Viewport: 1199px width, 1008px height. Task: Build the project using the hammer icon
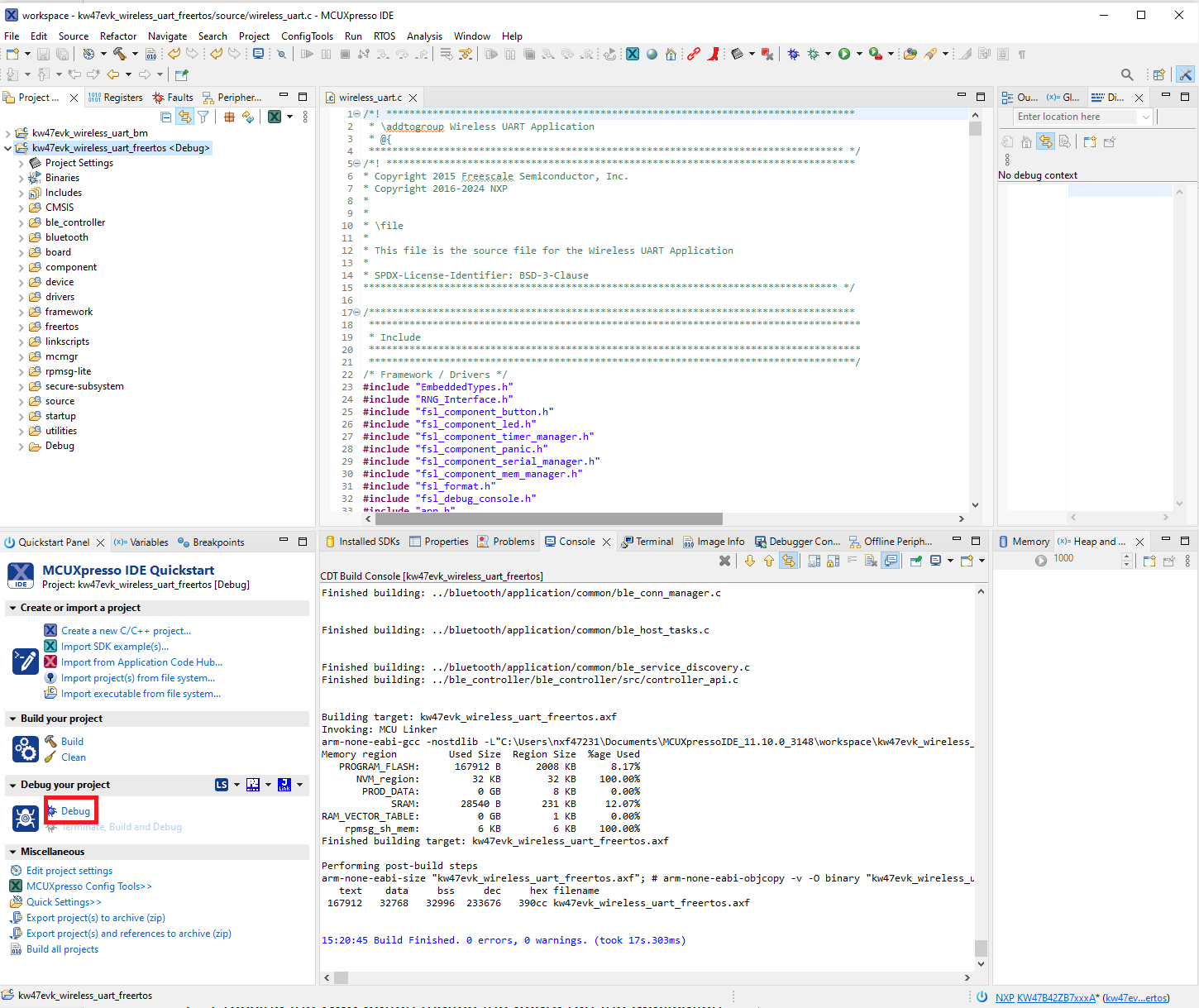point(120,55)
